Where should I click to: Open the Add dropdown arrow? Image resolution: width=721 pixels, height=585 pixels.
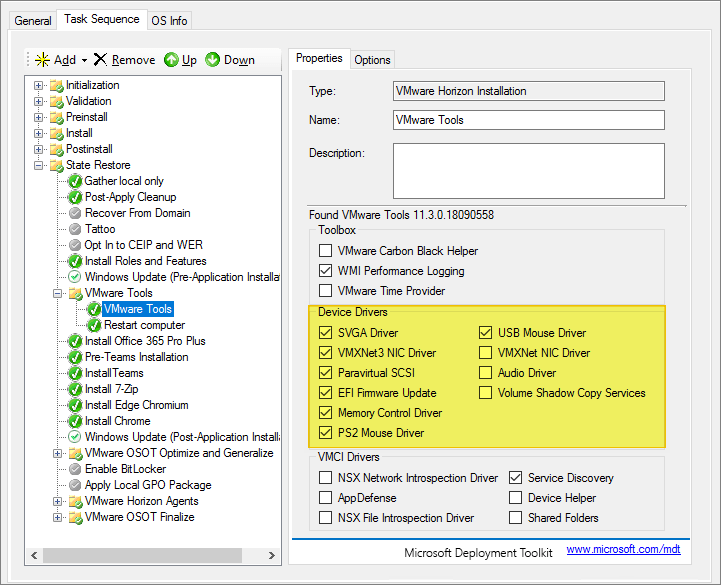click(84, 61)
